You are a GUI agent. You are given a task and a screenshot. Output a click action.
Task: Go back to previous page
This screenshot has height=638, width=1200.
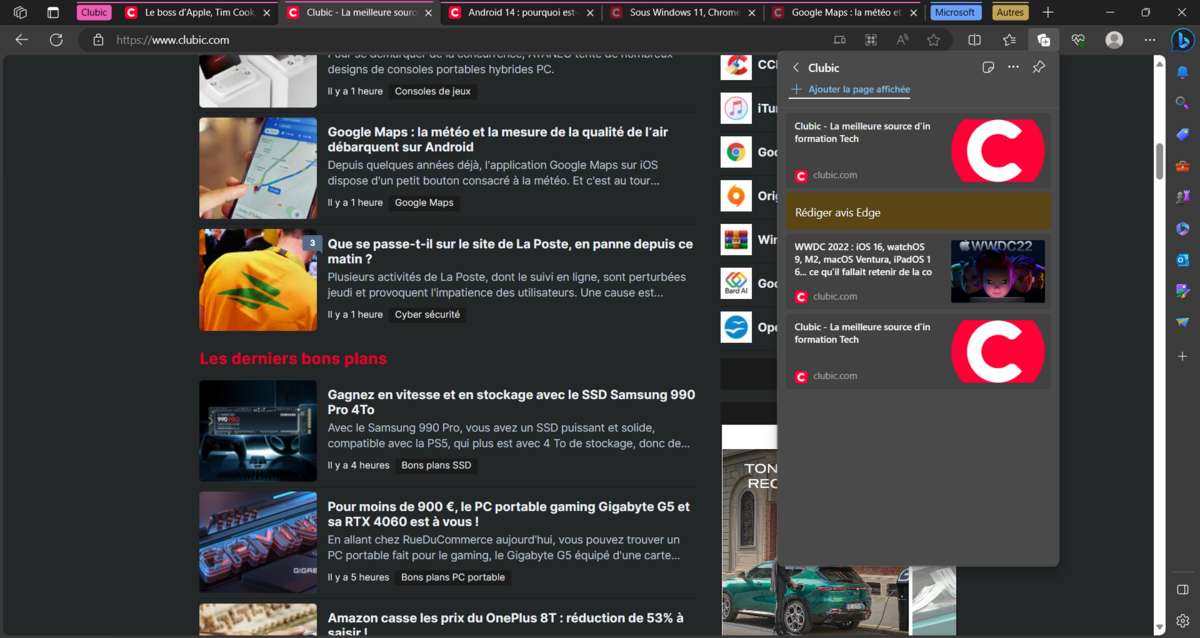point(22,40)
